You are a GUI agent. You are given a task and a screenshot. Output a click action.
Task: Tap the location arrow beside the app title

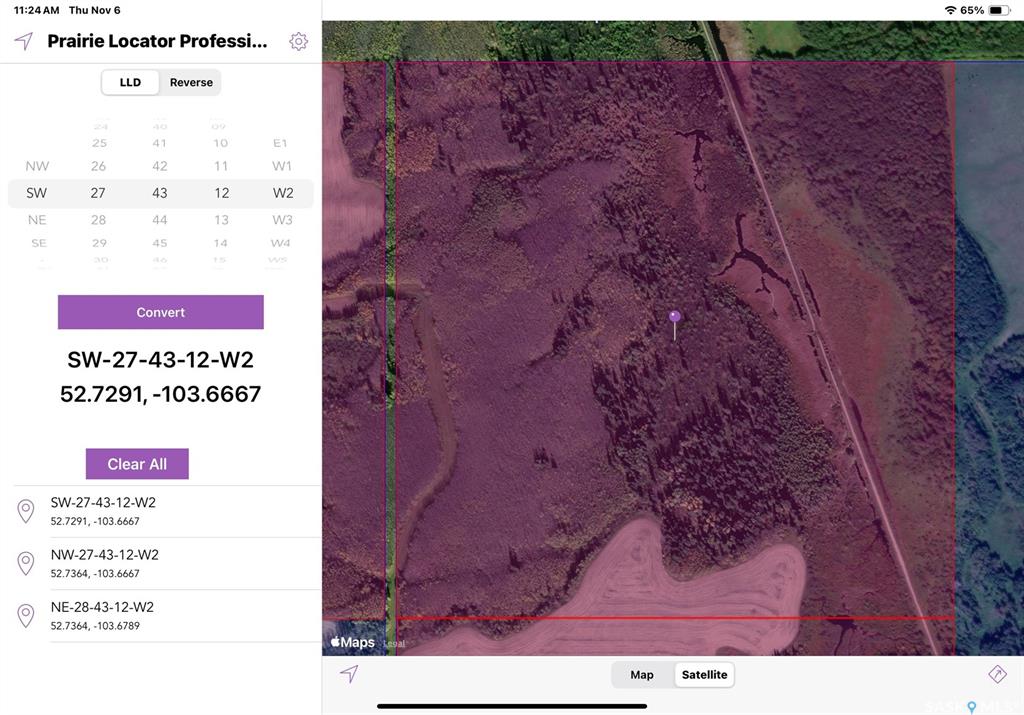click(24, 41)
